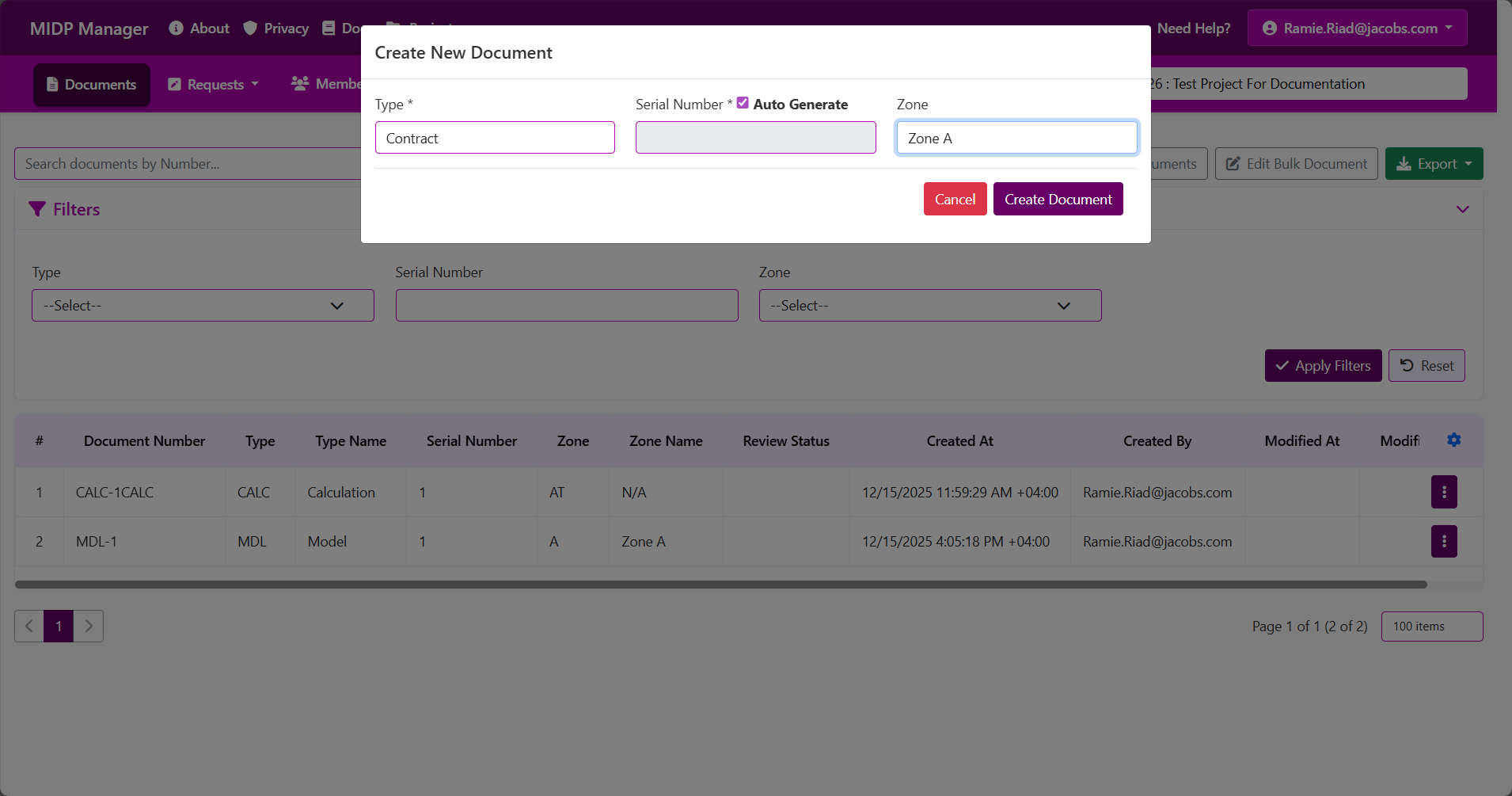Screen dimensions: 1512x796
Task: Click the Edit Bulk Document button
Action: (x=1297, y=164)
